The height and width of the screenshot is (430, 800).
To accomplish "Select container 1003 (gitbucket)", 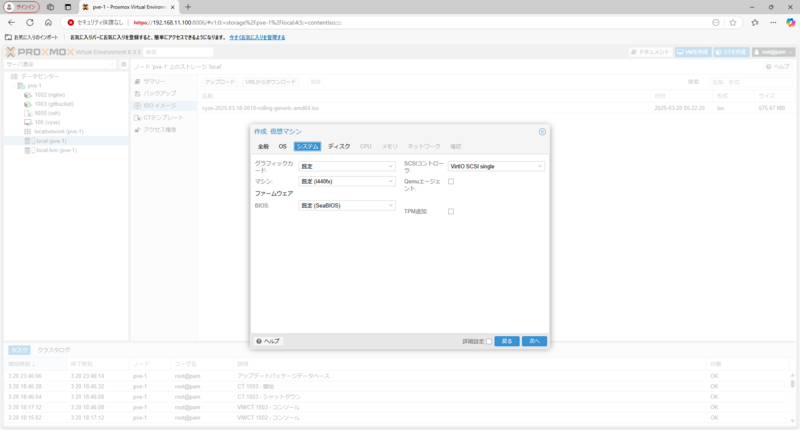I will pyautogui.click(x=54, y=104).
